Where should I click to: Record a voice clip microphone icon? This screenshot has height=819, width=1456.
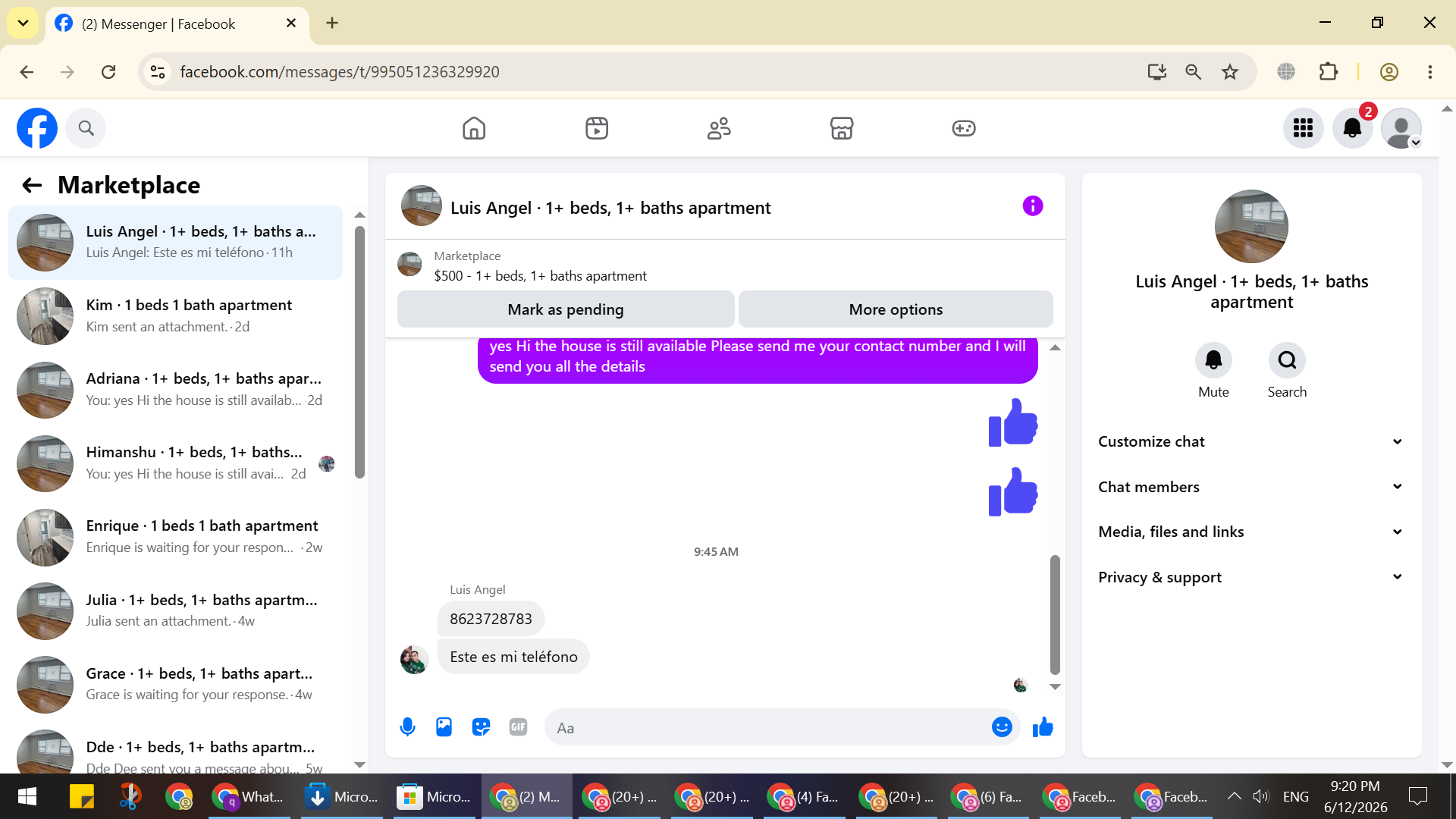tap(407, 727)
